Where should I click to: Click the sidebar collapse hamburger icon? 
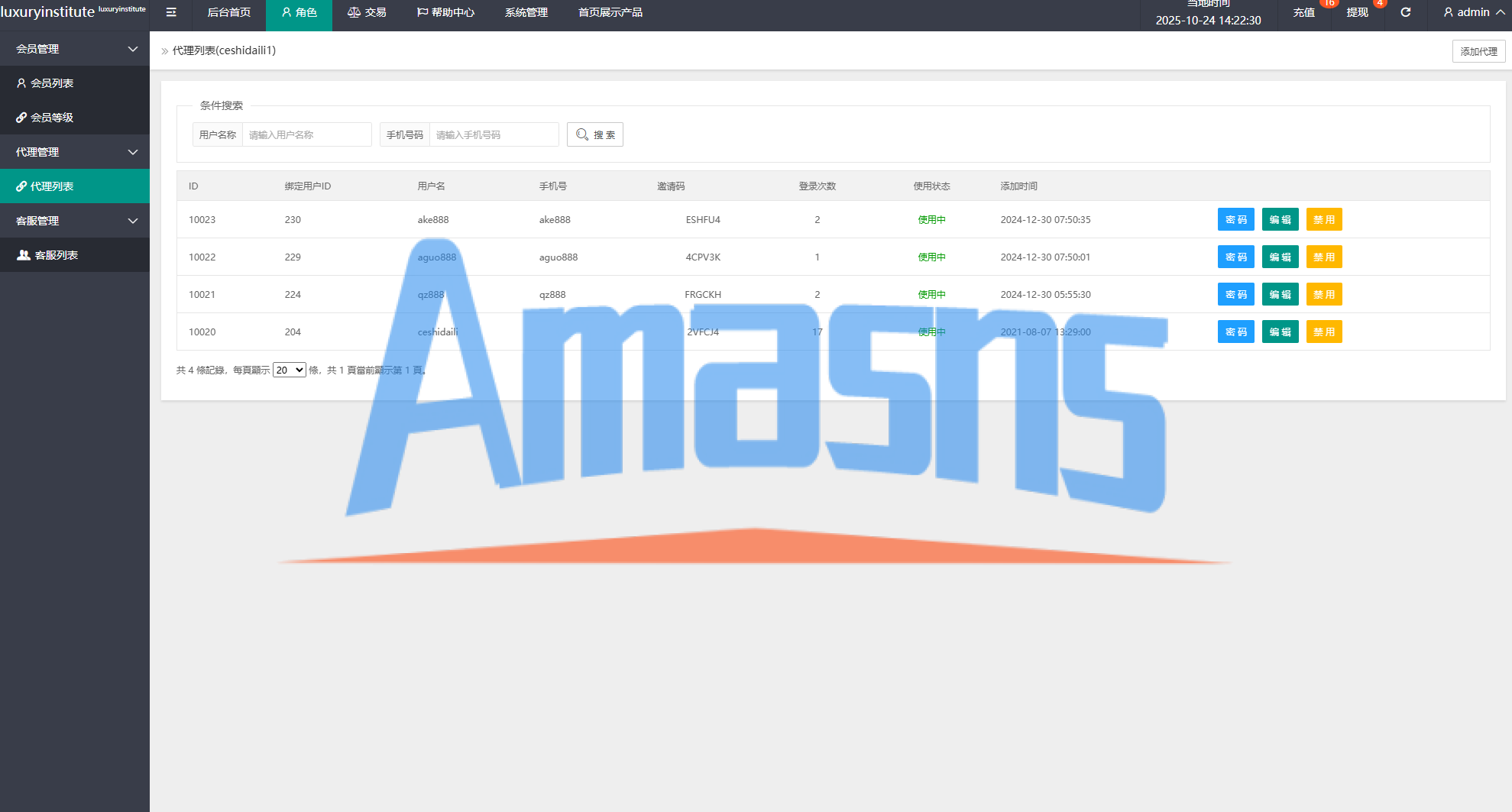coord(171,12)
